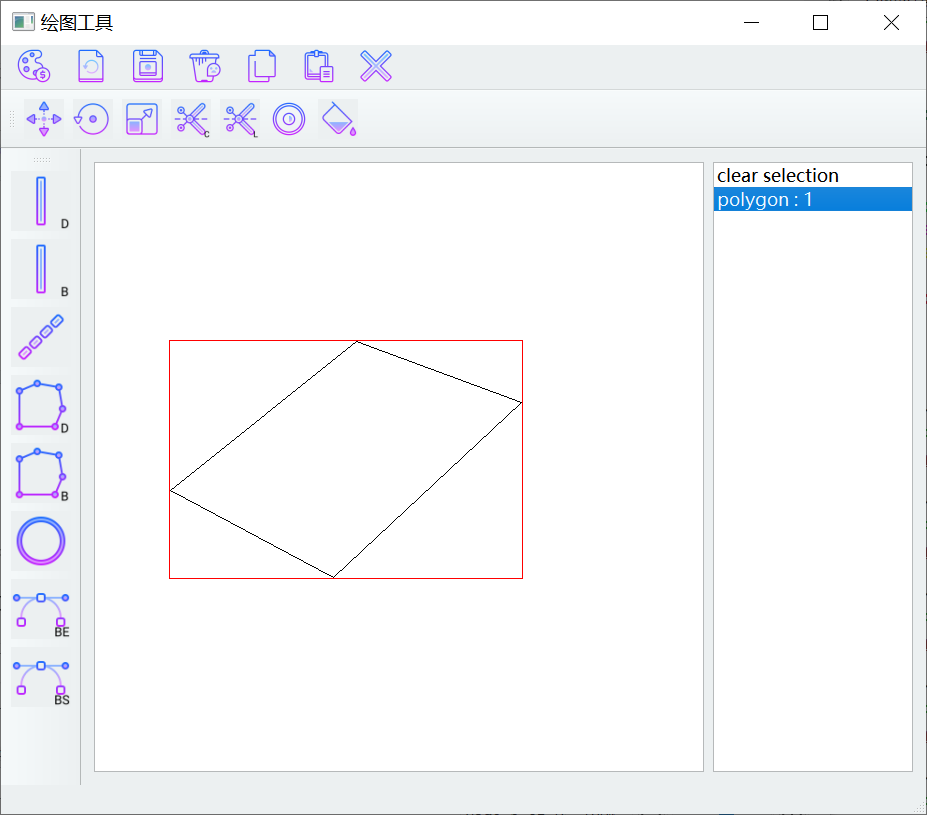Click the reset canvas document icon
This screenshot has width=927, height=815.
(x=91, y=66)
